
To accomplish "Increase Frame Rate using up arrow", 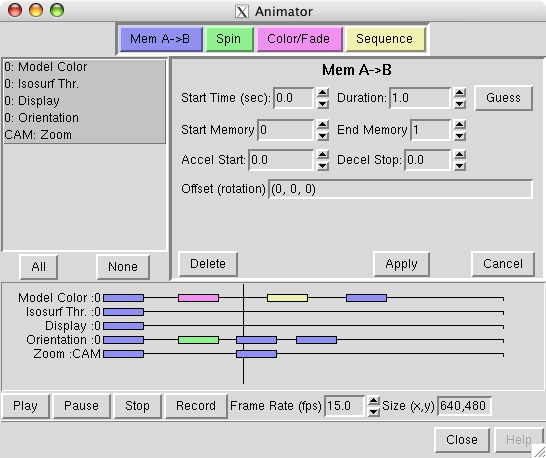I will click(374, 401).
